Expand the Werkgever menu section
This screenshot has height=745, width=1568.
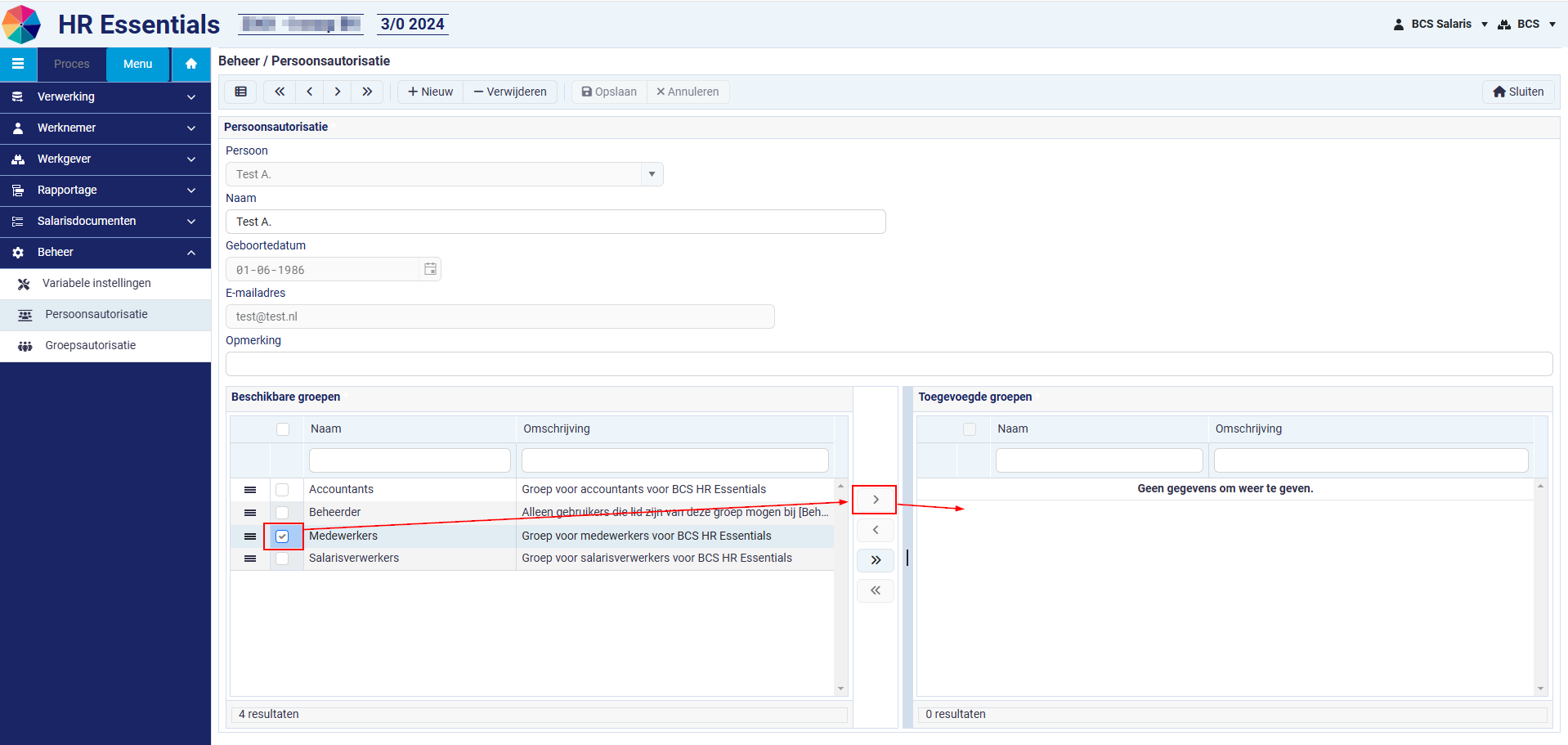click(105, 159)
